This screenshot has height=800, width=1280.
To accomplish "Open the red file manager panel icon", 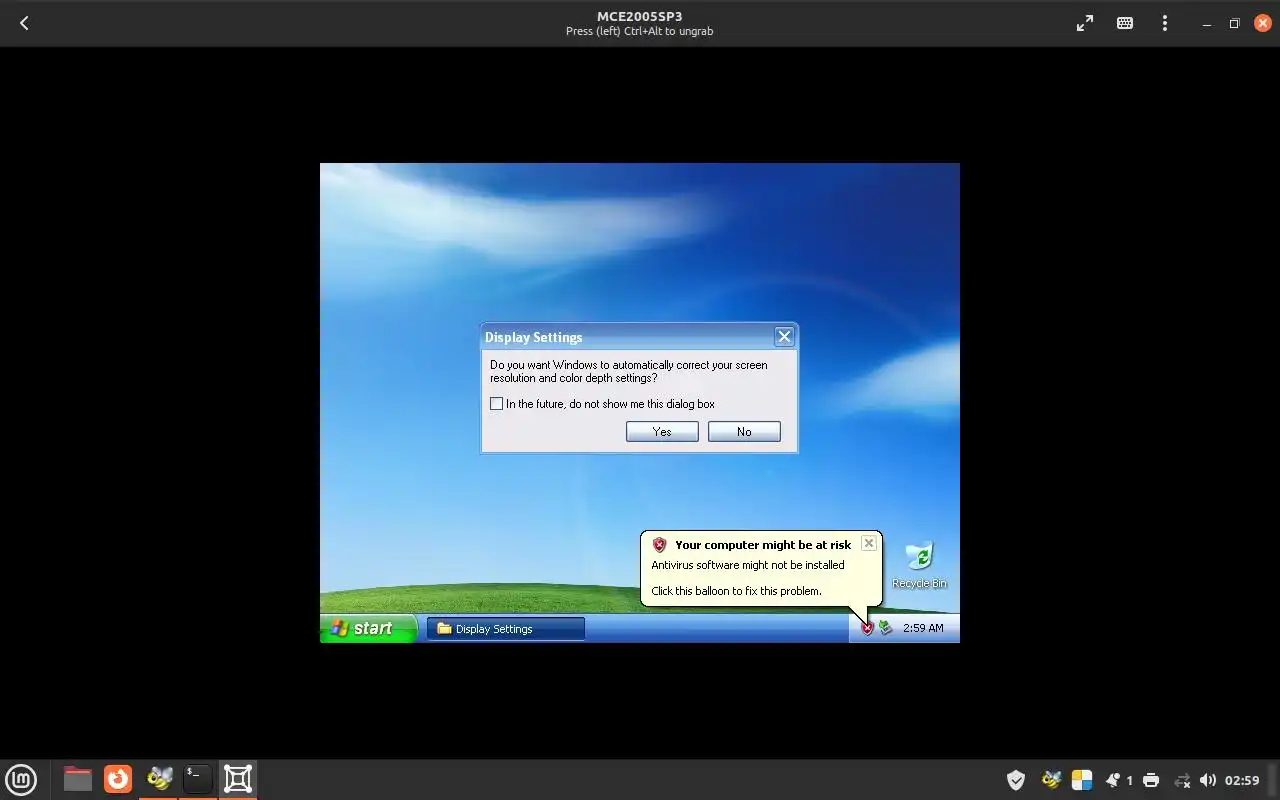I will 78,779.
